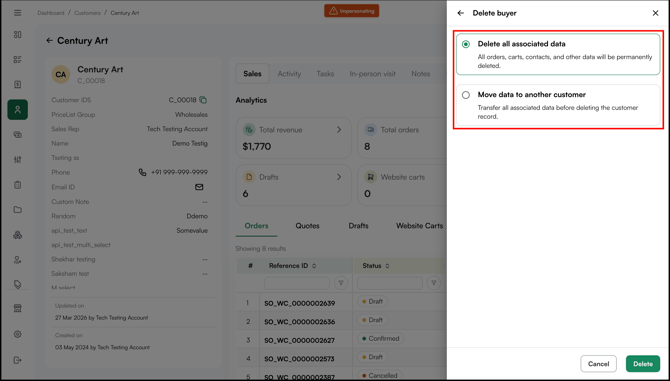Open the Notes tab
The height and width of the screenshot is (381, 670).
420,74
